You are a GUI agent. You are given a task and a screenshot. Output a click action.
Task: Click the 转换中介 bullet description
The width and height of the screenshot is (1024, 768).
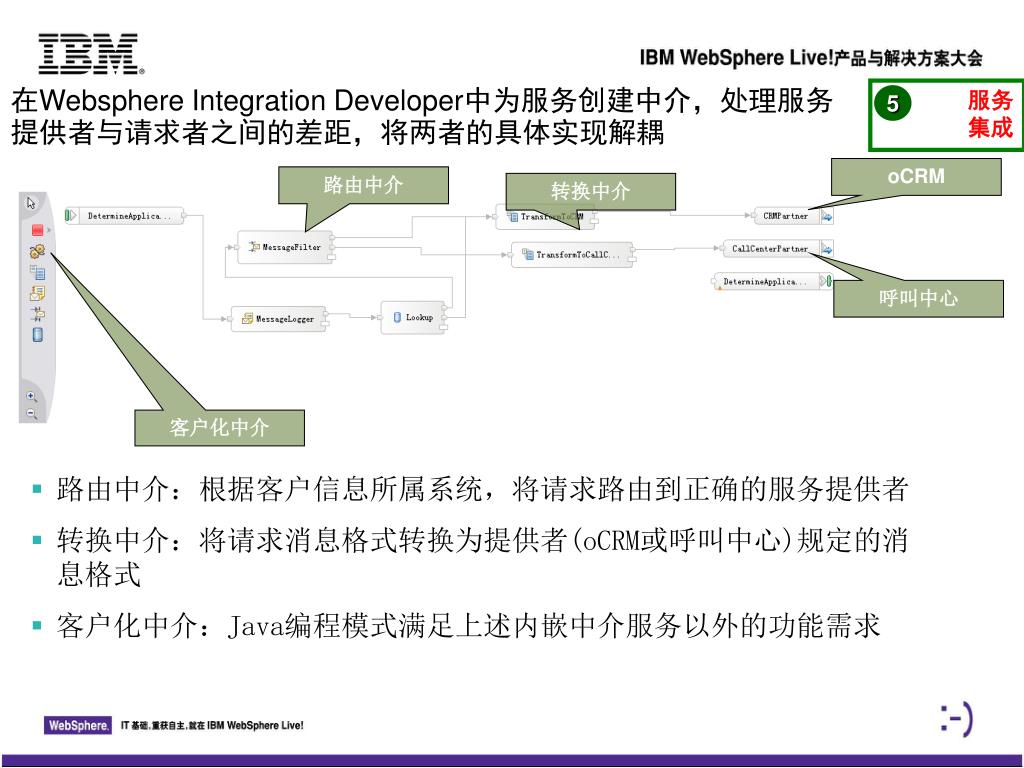pyautogui.click(x=483, y=557)
